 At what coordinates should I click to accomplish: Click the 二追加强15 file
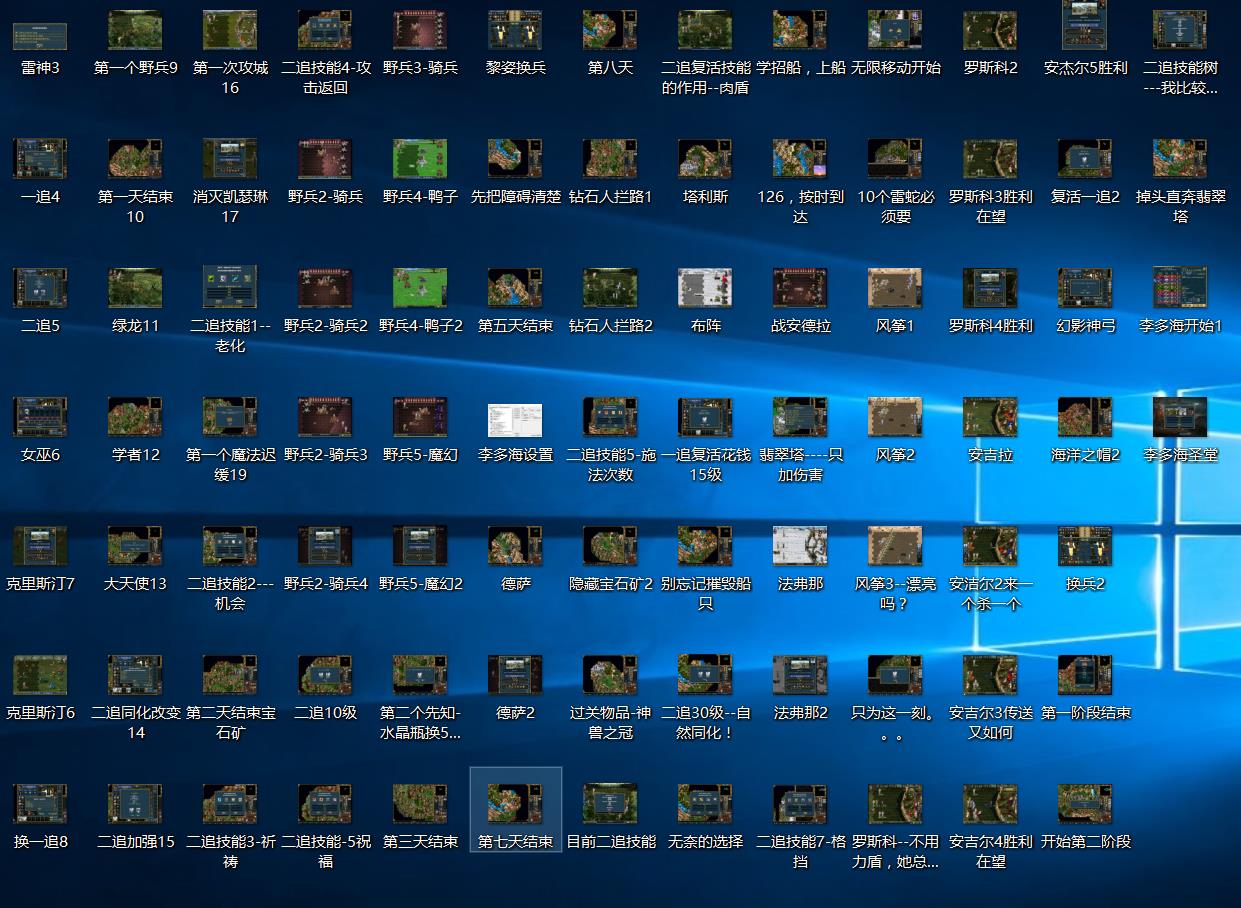click(135, 805)
